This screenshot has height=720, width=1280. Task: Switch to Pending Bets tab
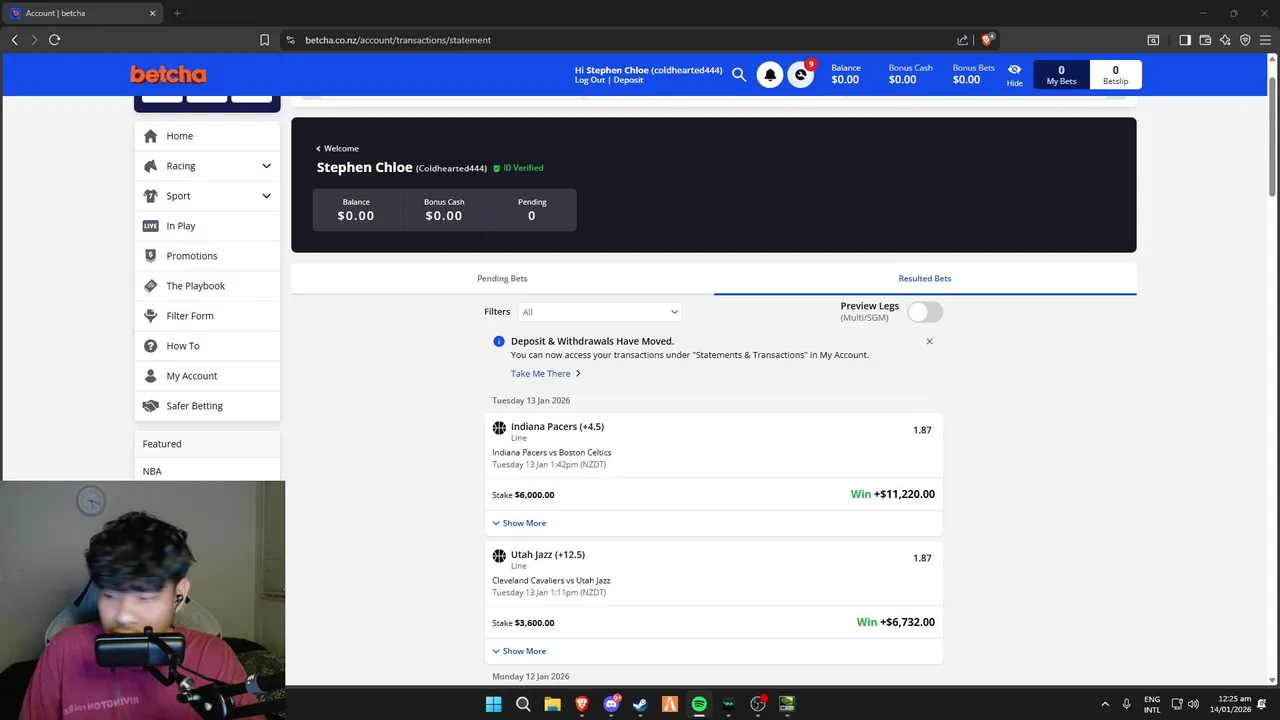coord(502,278)
